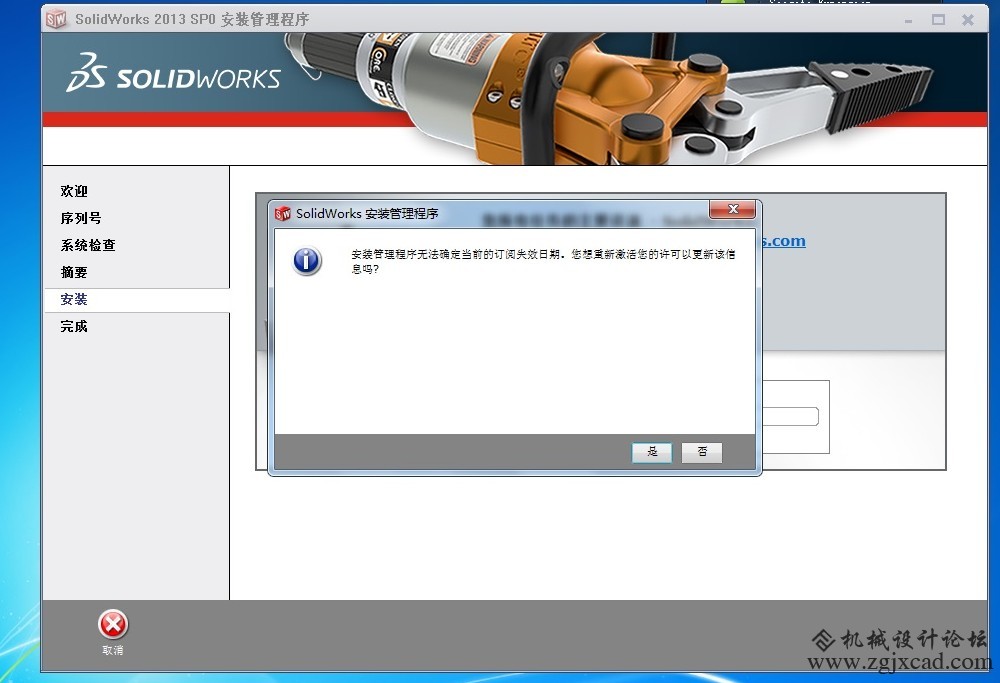Click the blue information icon in dialog
The height and width of the screenshot is (683, 1000).
307,261
